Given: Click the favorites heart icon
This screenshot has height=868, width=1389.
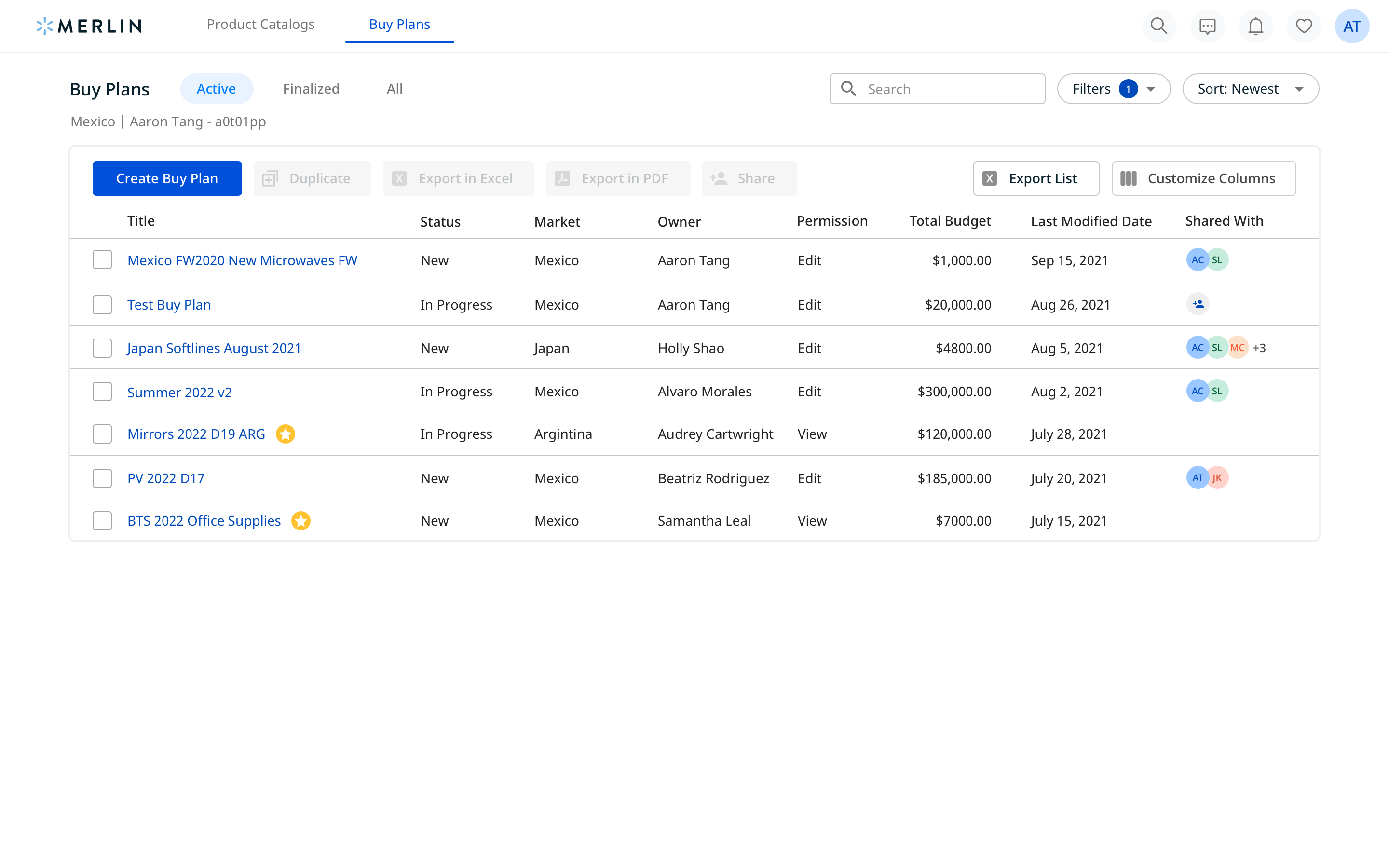Looking at the screenshot, I should (1304, 26).
